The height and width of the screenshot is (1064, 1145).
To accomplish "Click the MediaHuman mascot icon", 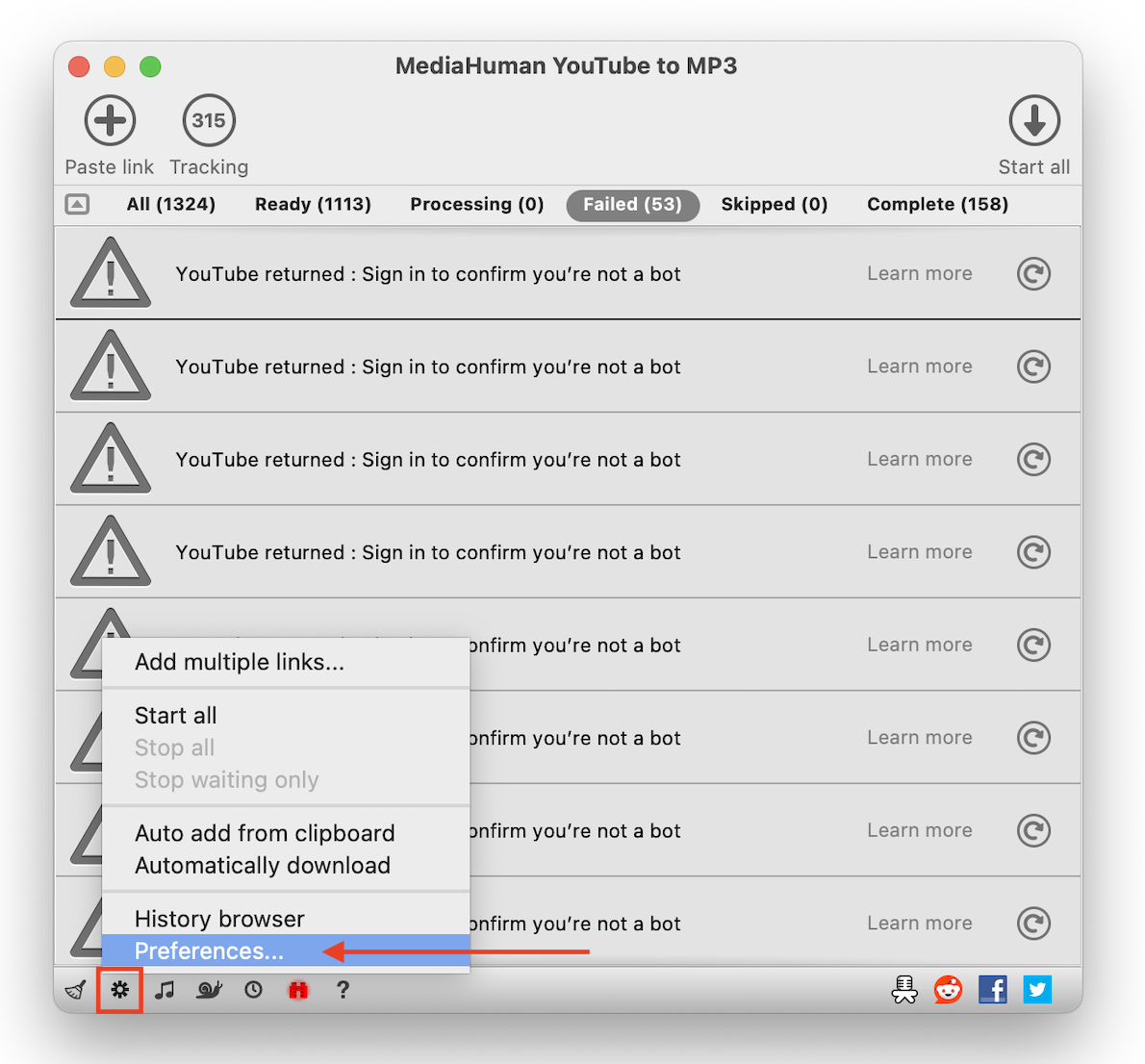I will click(x=904, y=990).
